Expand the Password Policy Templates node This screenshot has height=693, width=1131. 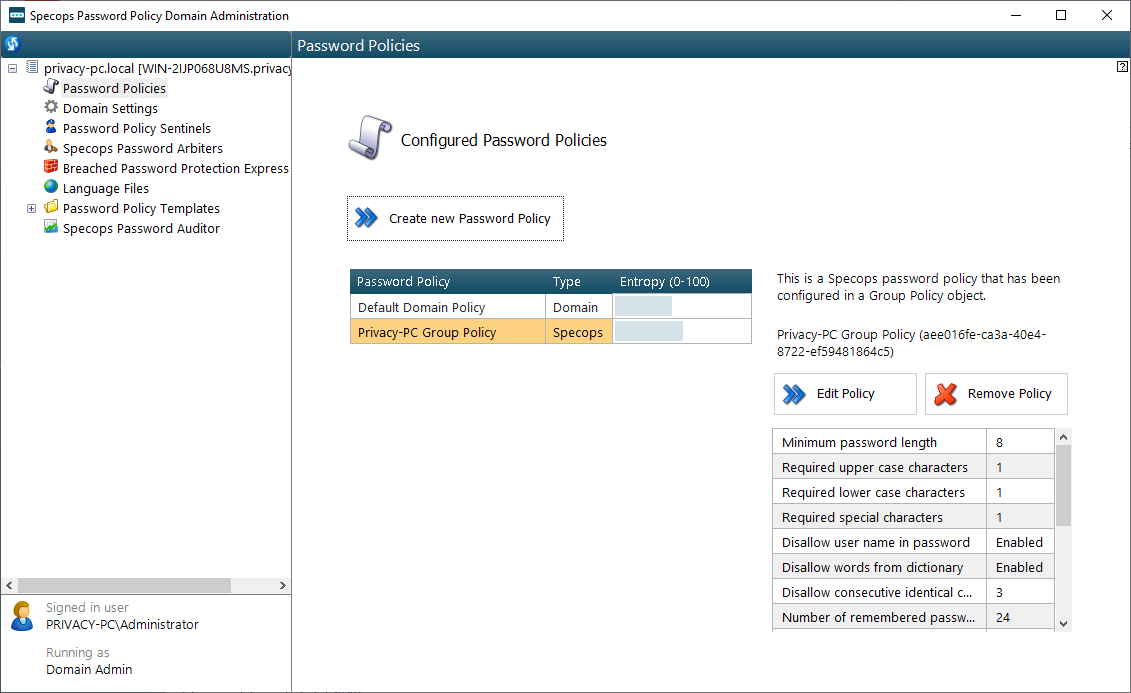pyautogui.click(x=31, y=208)
